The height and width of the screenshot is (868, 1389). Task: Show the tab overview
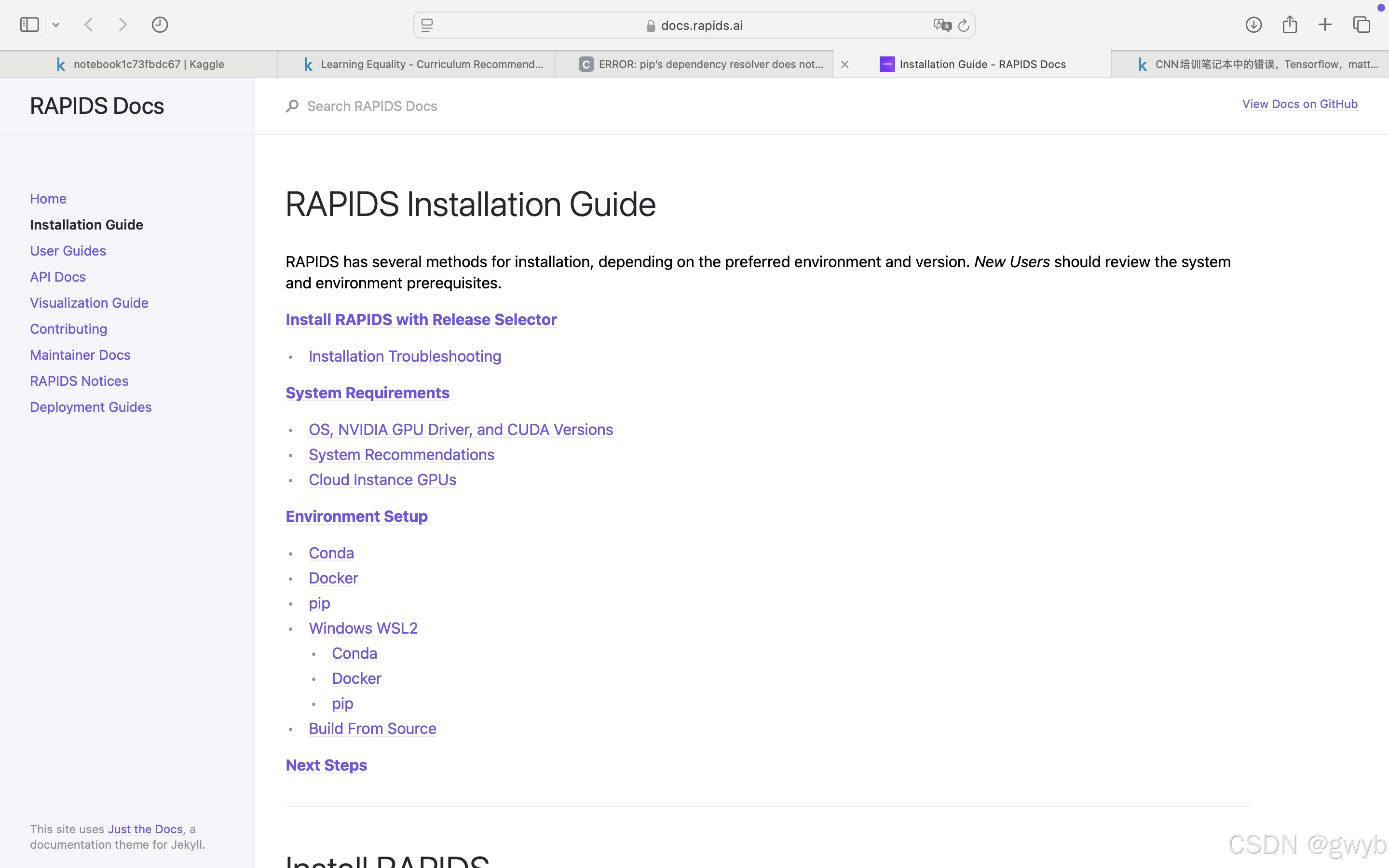point(1362,25)
